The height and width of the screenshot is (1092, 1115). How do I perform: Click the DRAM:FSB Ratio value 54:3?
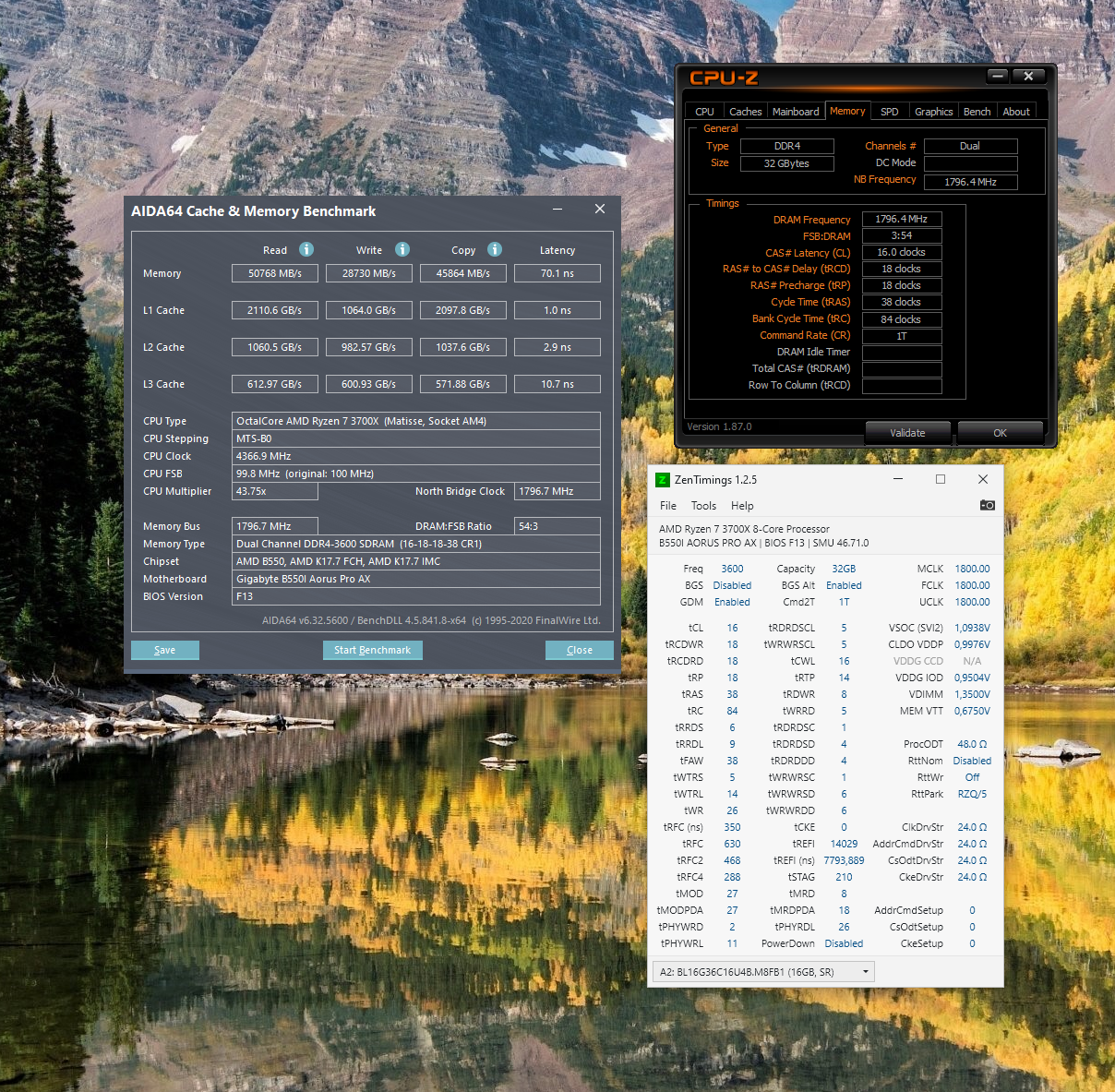pos(557,526)
